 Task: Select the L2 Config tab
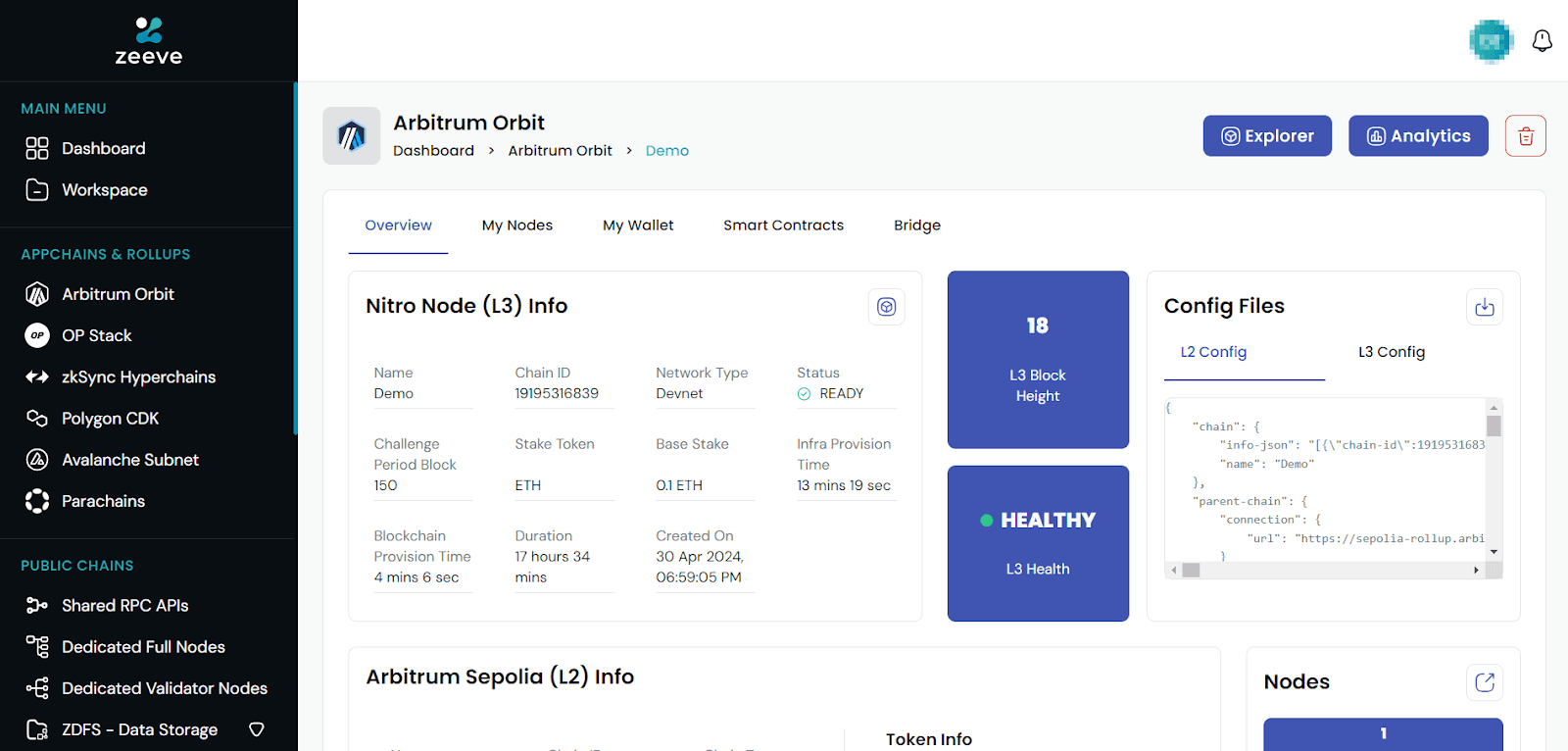[x=1214, y=352]
